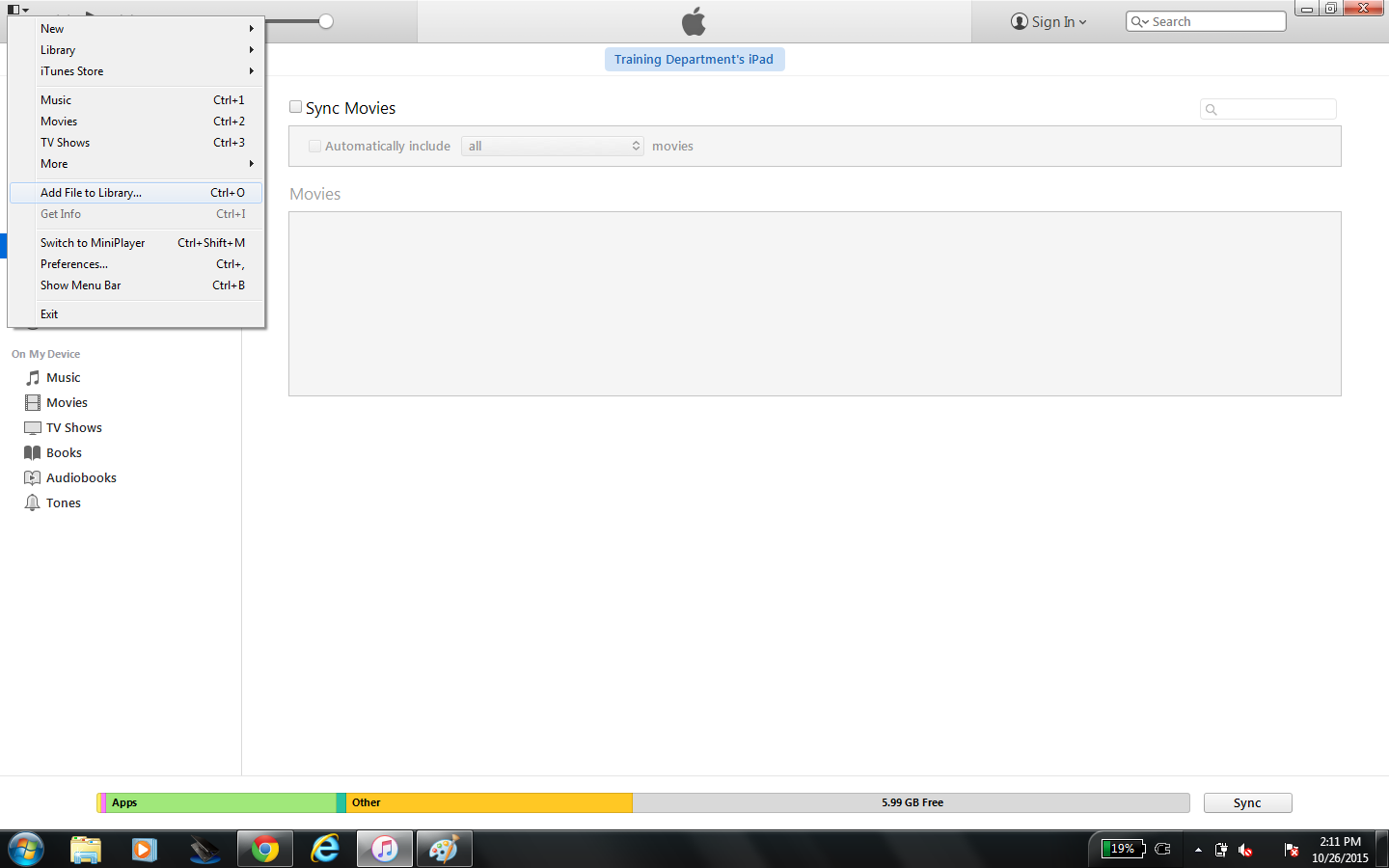Image resolution: width=1389 pixels, height=868 pixels.
Task: Tick the Automatically include checkbox
Action: coord(314,147)
